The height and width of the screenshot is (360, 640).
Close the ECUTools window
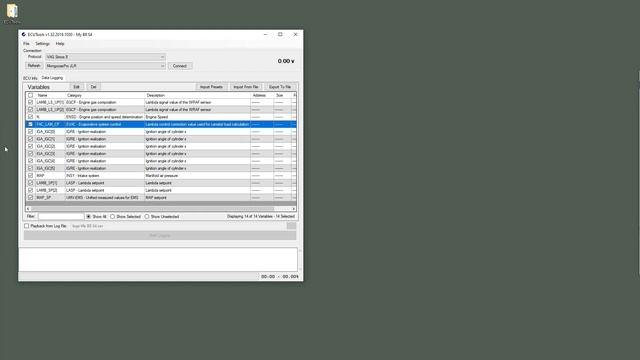[296, 35]
